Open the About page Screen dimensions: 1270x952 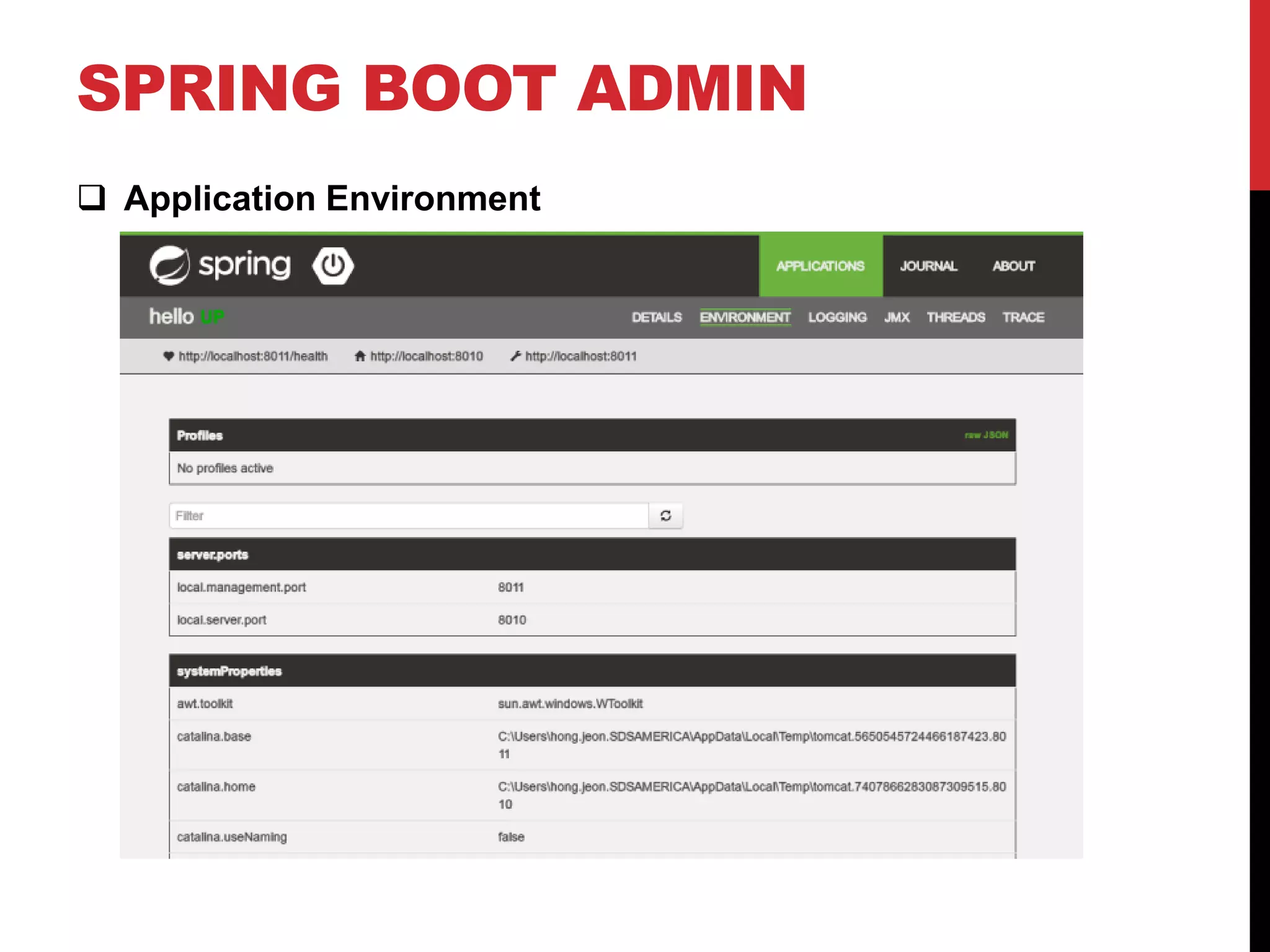click(1013, 266)
